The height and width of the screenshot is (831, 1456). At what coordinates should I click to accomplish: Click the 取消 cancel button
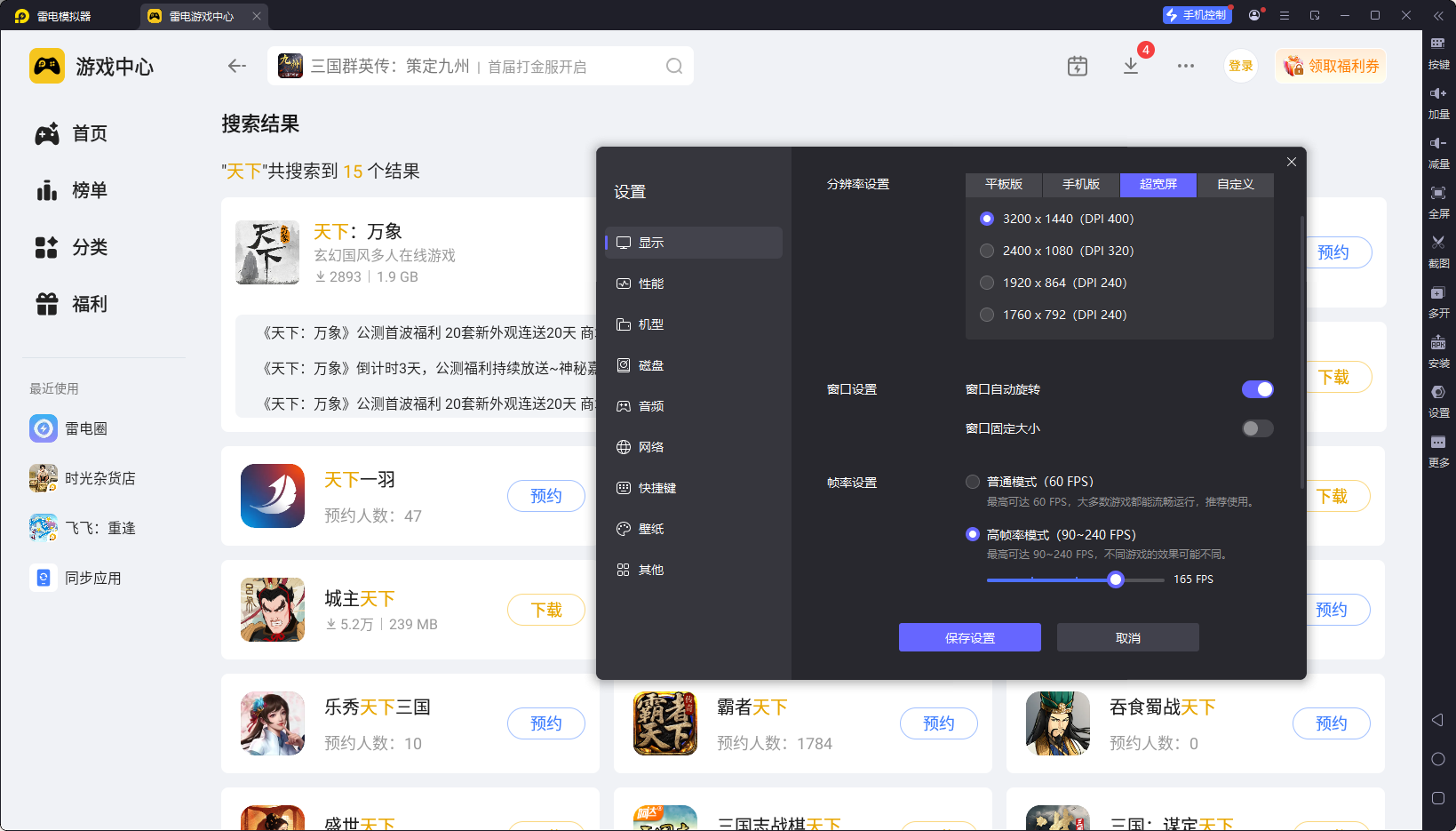(x=1127, y=637)
